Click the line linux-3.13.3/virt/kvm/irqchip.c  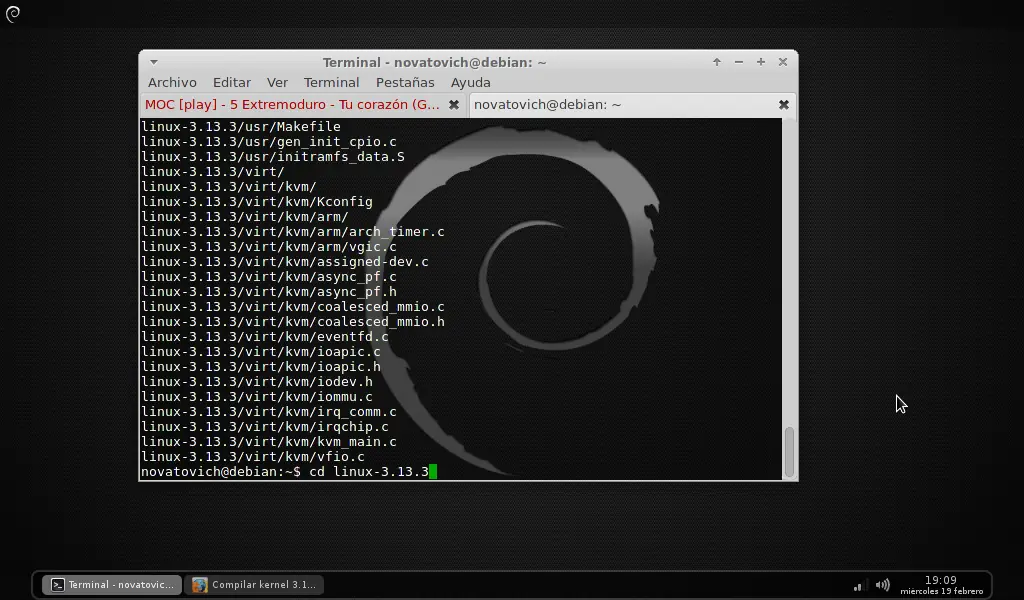[264, 427]
